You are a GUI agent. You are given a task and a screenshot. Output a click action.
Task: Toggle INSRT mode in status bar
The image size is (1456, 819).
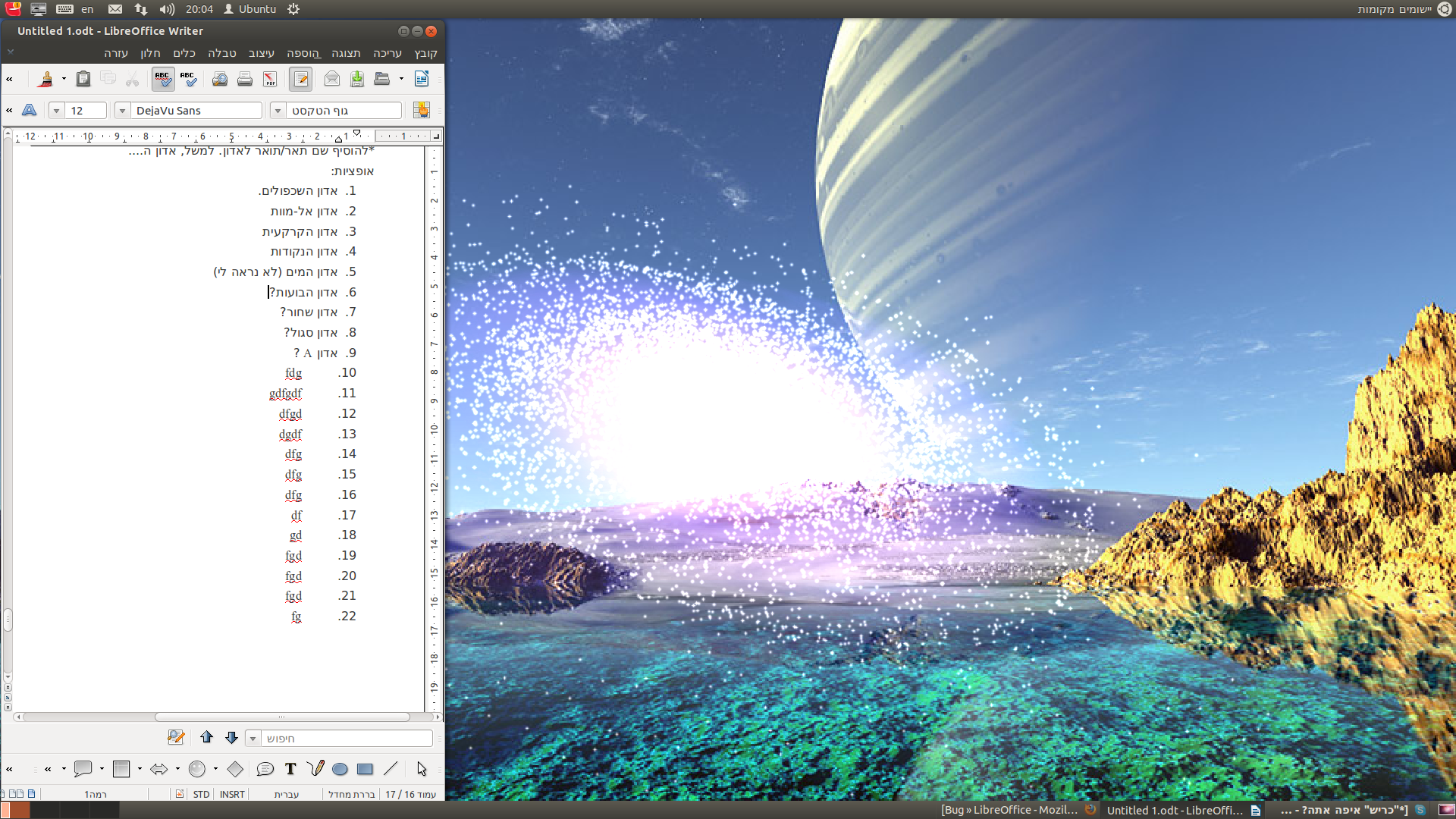tap(232, 794)
